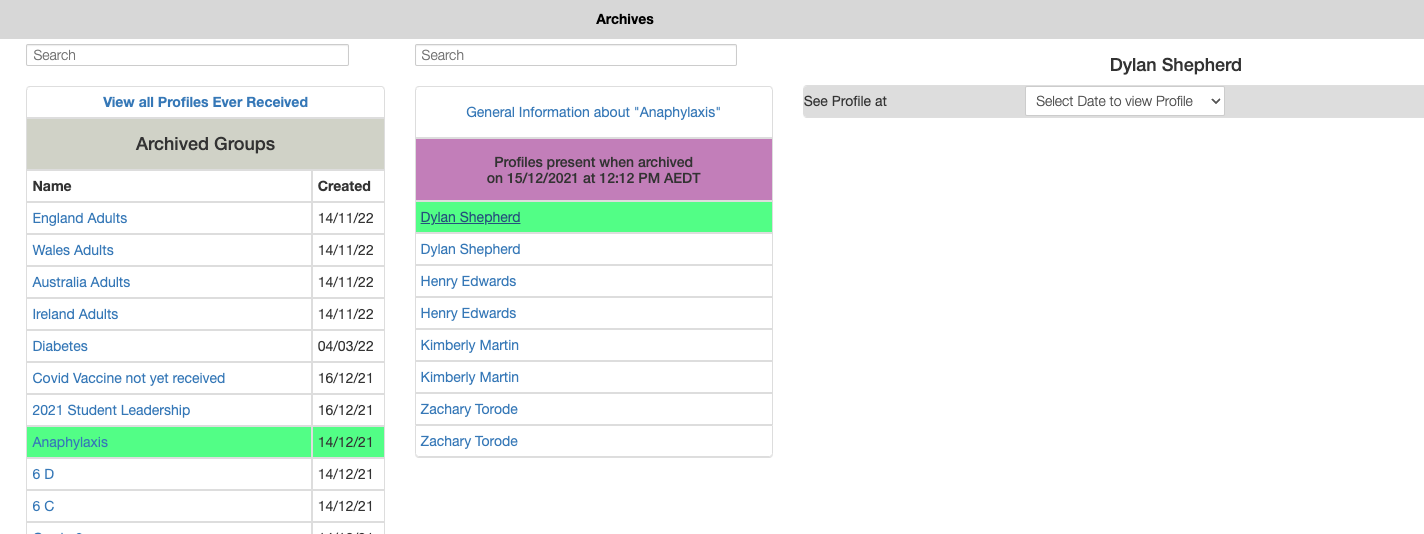
Task: Click the search field above Archived Groups
Action: (x=187, y=55)
